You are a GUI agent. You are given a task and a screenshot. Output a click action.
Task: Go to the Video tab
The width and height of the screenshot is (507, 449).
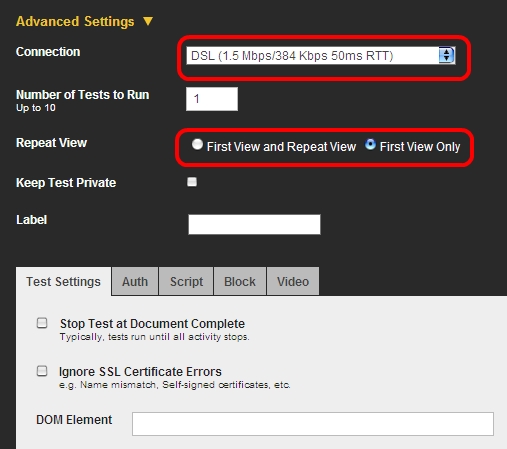(293, 282)
